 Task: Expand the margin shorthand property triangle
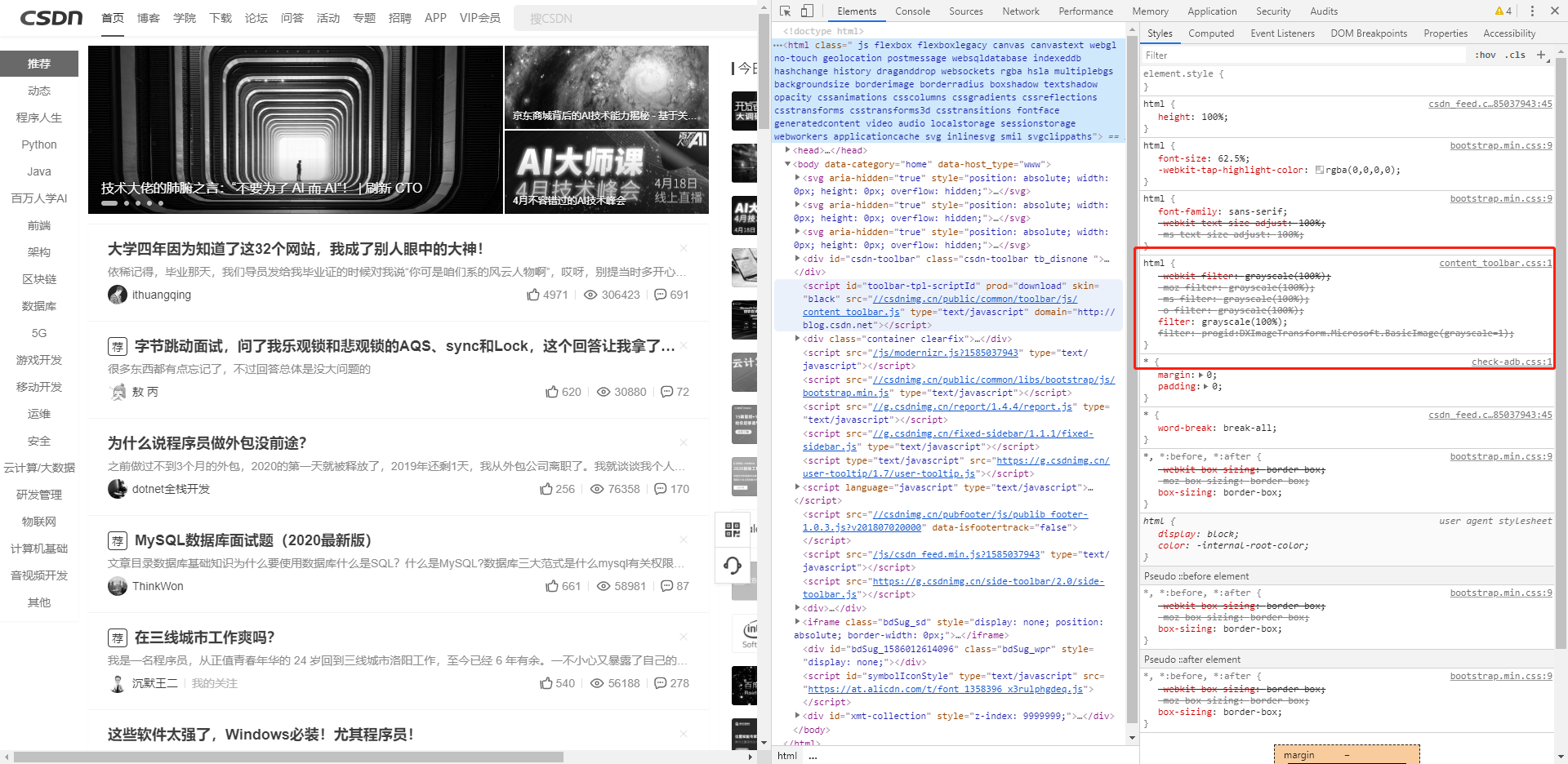(1200, 375)
